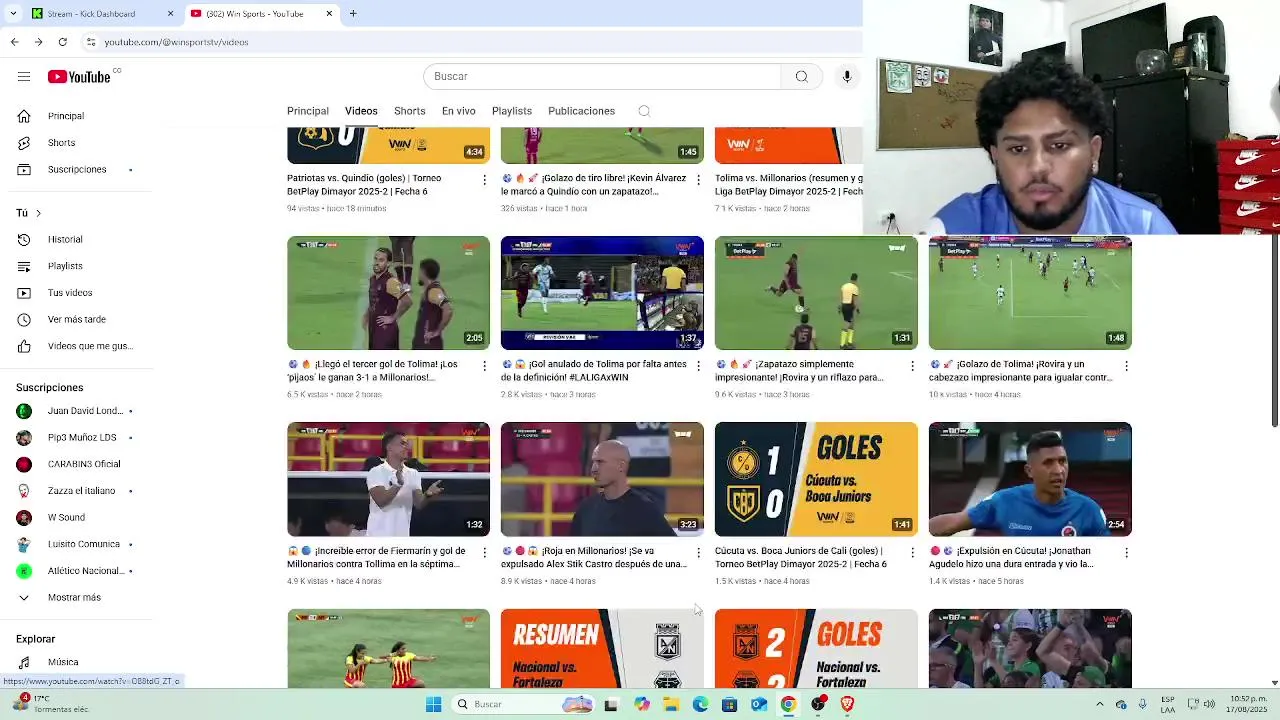This screenshot has width=1280, height=720.
Task: Open options for Golazo de Tolima cabezazo video
Action: click(1126, 366)
